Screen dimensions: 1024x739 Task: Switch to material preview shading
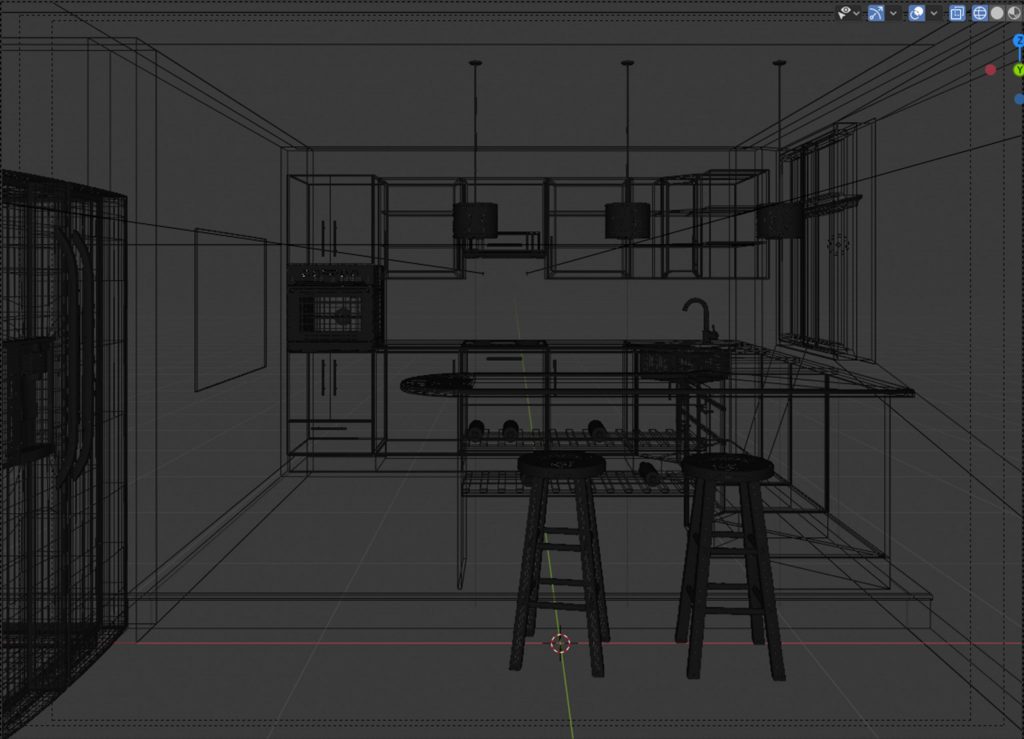coord(1014,13)
